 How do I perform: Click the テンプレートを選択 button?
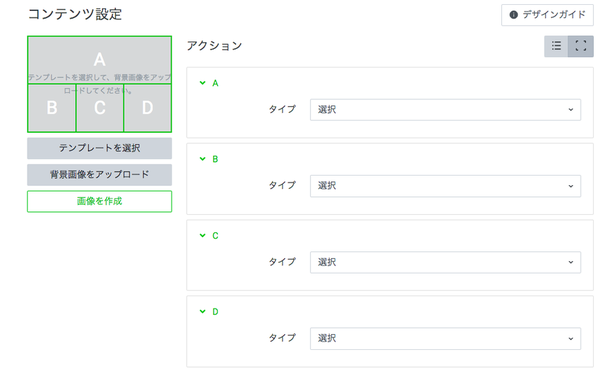(99, 148)
